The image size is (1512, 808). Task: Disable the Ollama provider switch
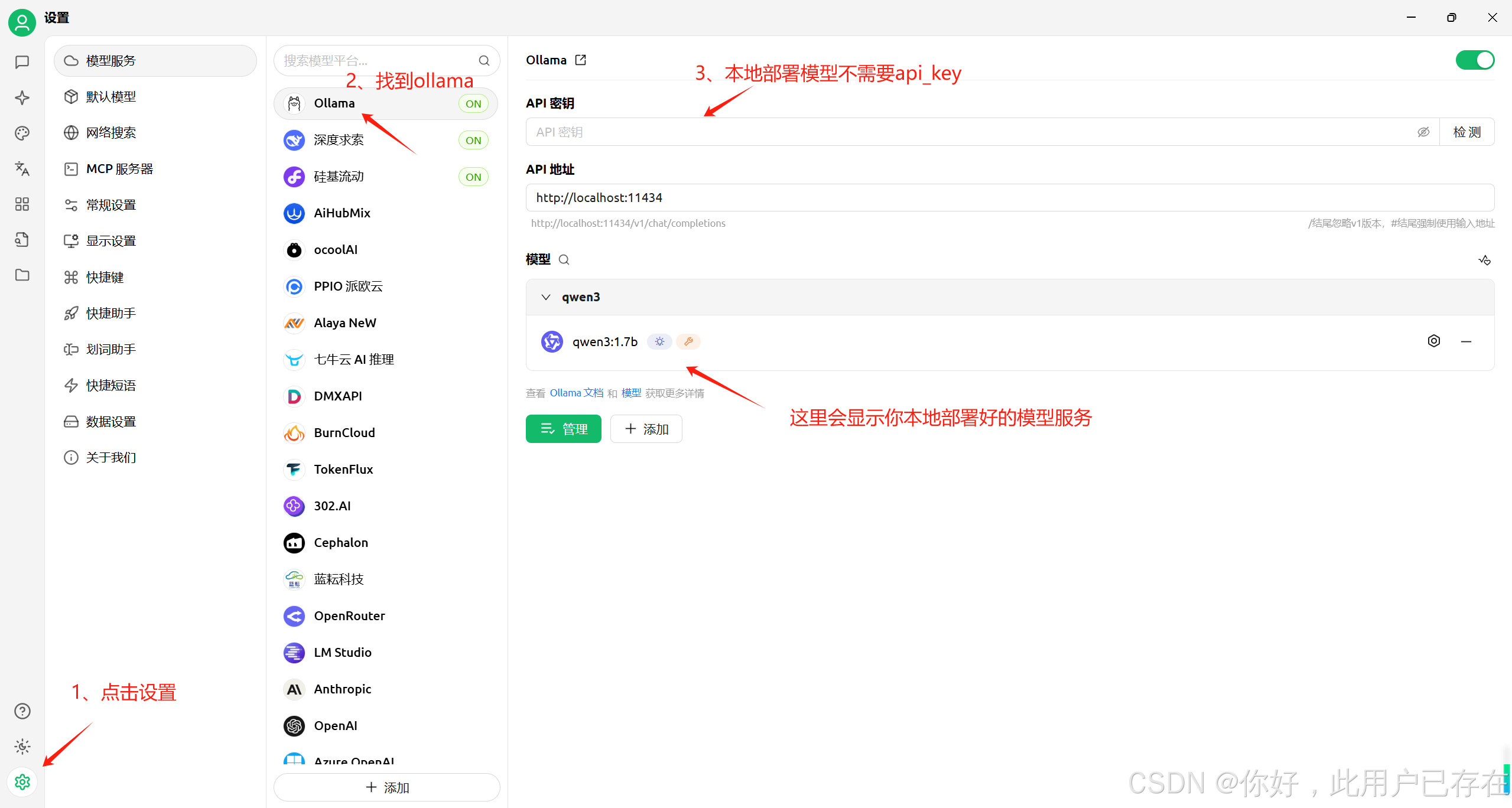click(1475, 60)
